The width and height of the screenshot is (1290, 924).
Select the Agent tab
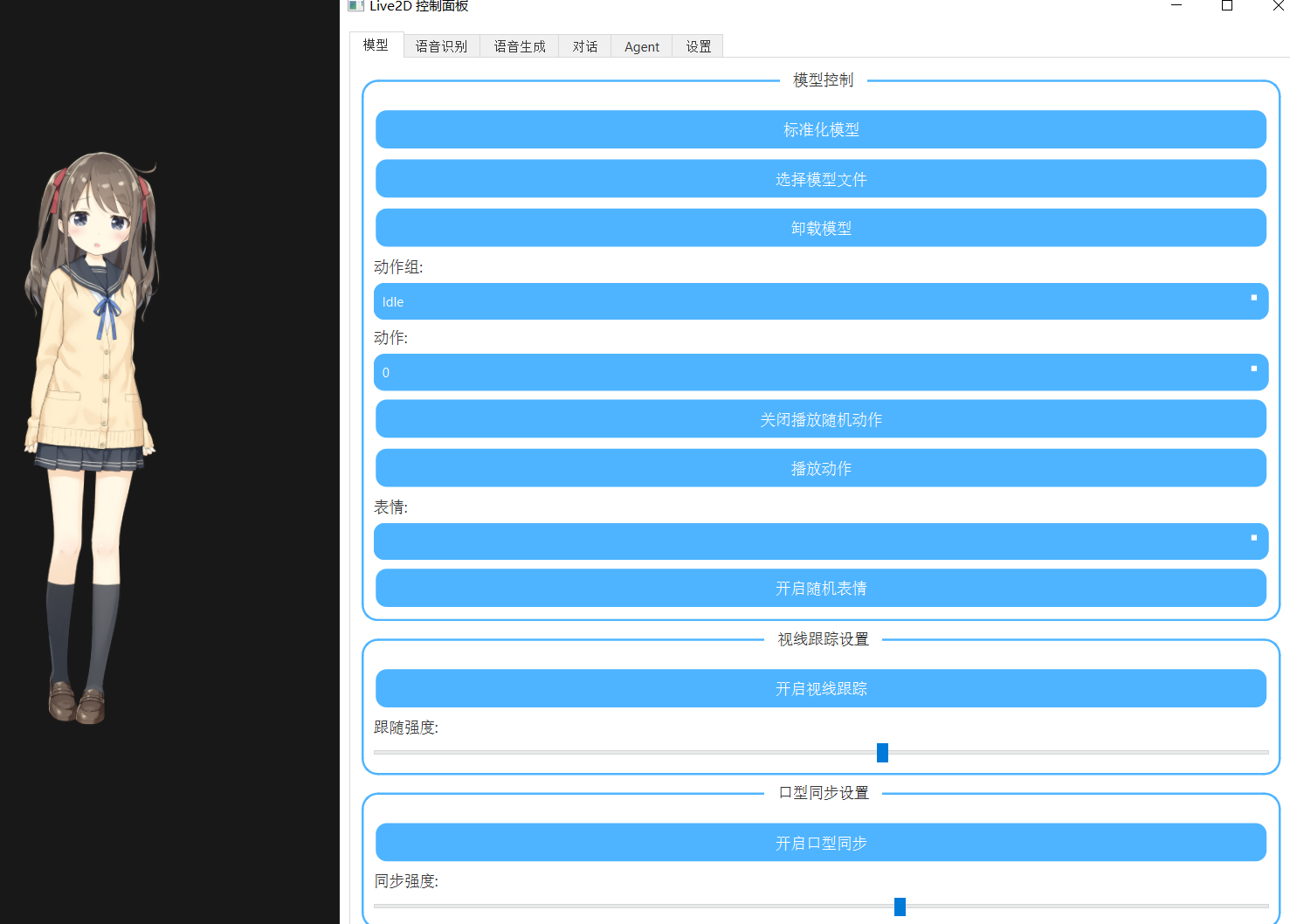[642, 46]
